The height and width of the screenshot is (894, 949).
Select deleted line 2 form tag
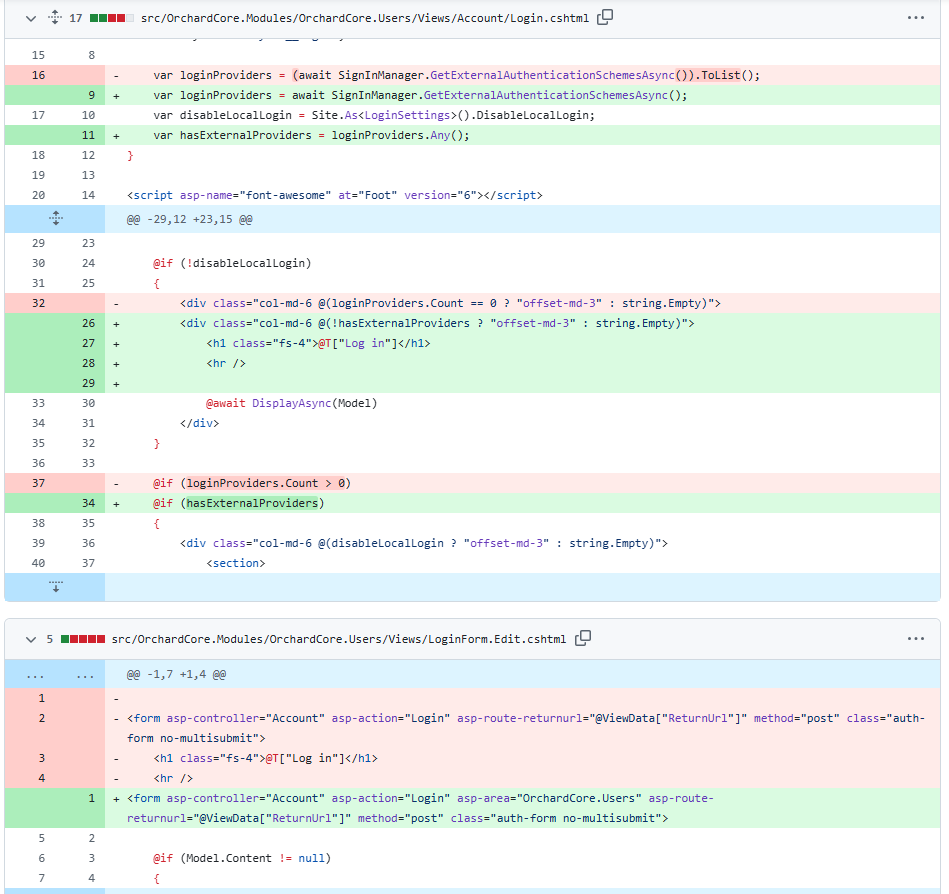click(42, 718)
